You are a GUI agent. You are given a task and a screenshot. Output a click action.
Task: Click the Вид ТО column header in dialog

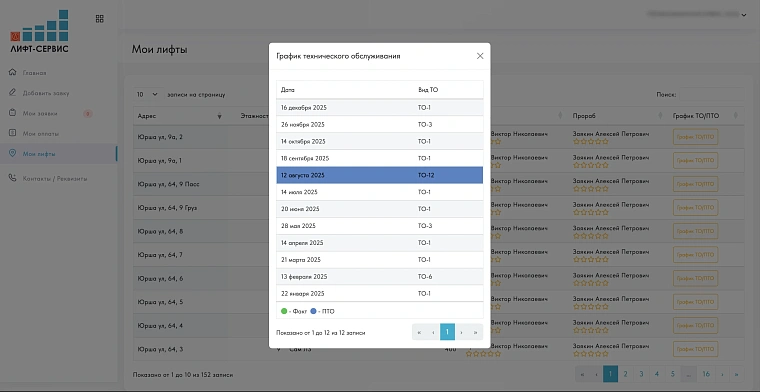point(448,90)
